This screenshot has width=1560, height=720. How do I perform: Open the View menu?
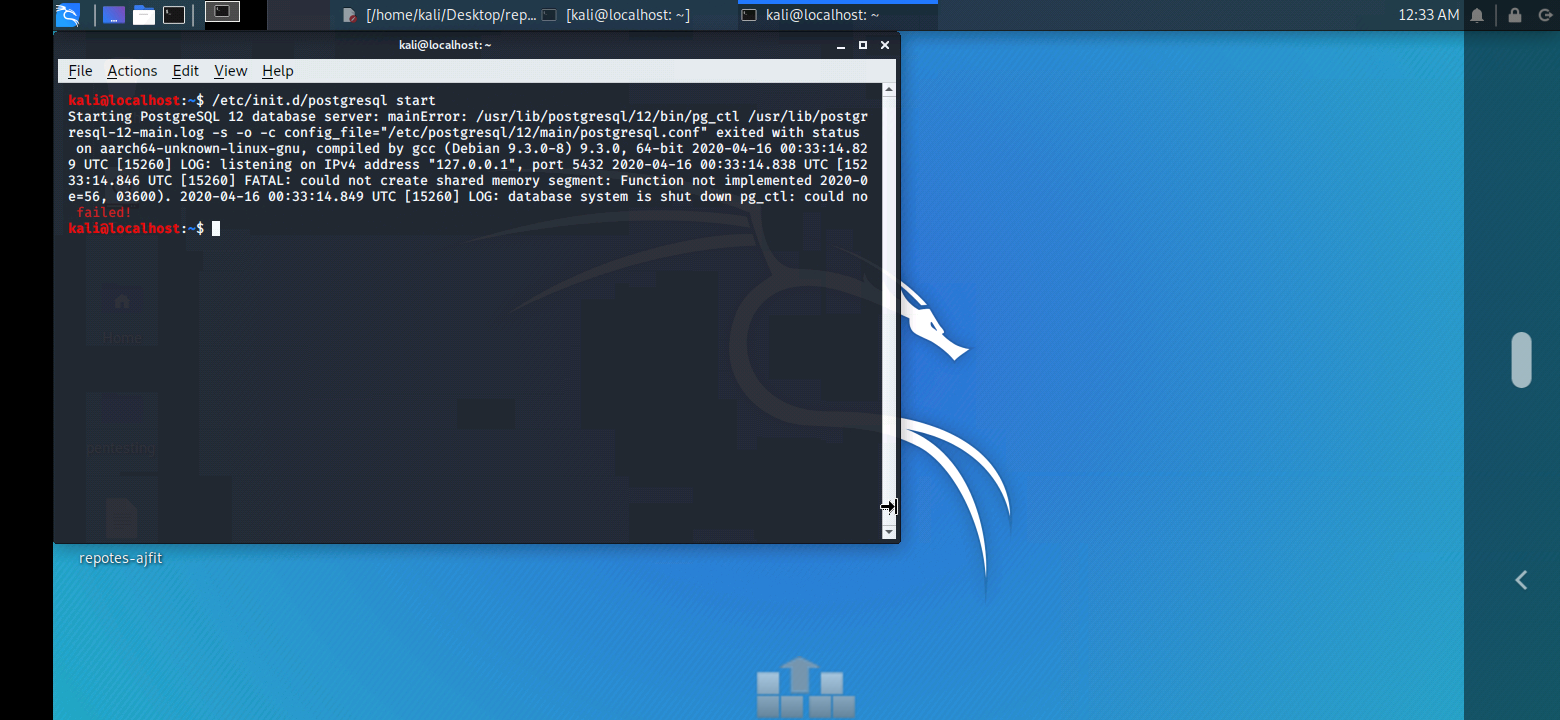230,71
